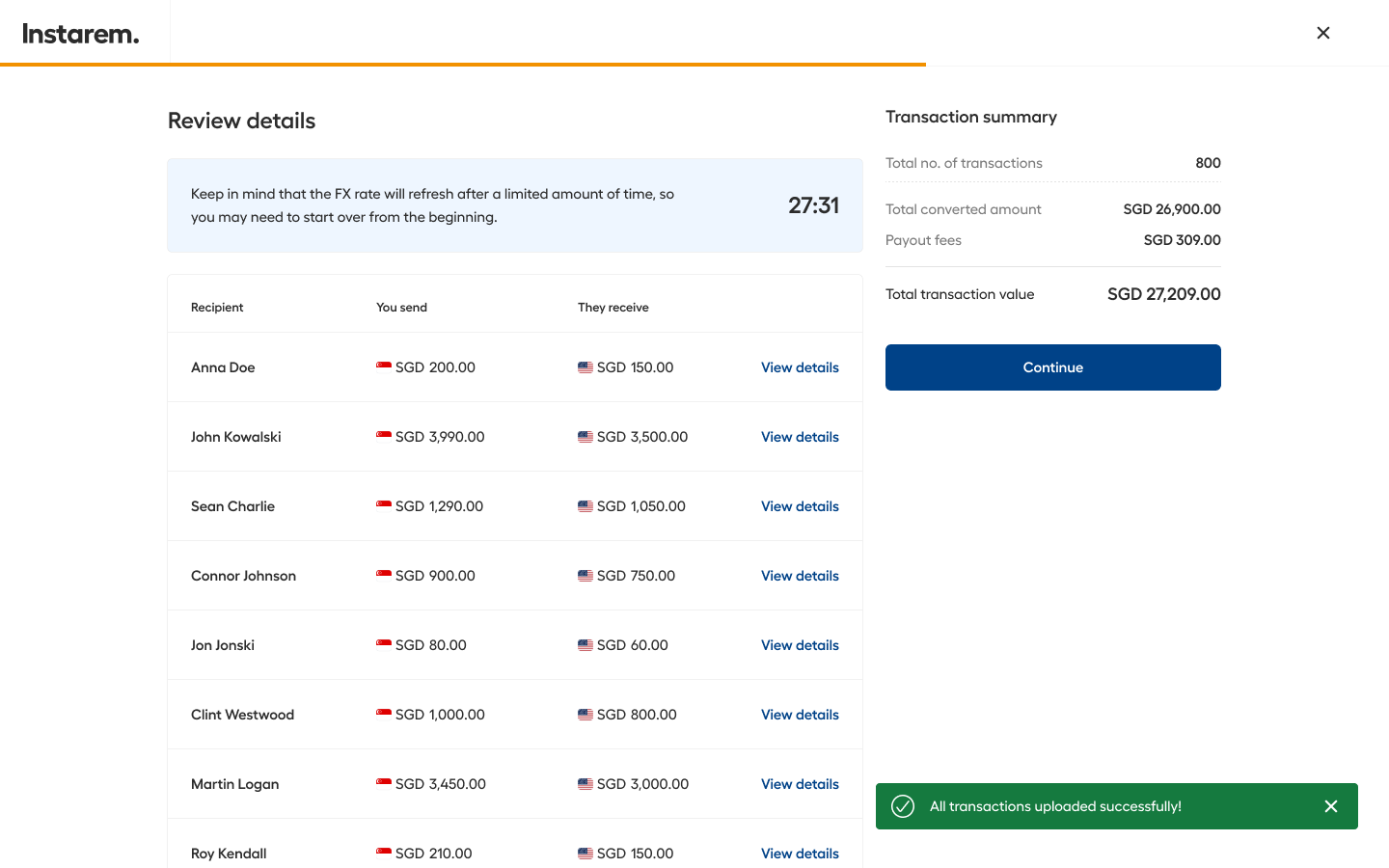Click the green success checkmark icon
1389x868 pixels.
click(903, 806)
